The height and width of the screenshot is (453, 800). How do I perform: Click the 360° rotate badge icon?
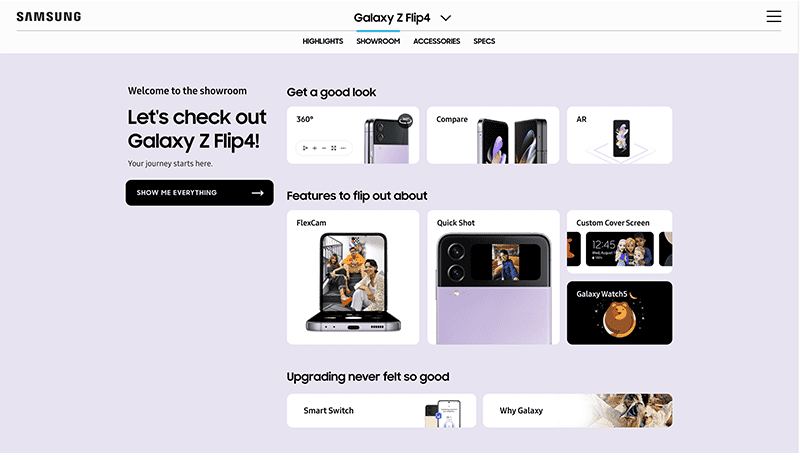(405, 120)
